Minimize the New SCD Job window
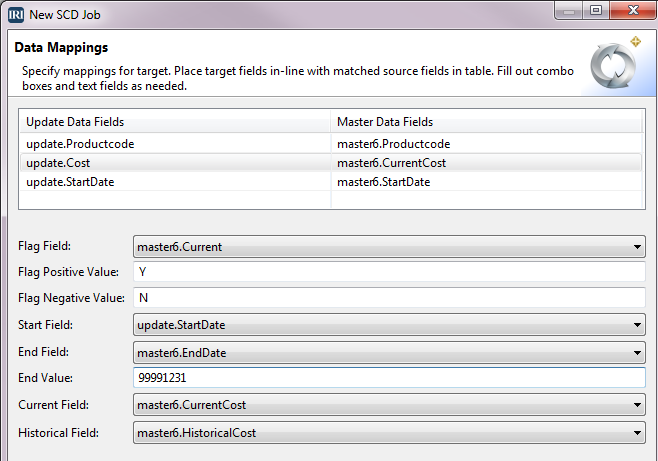The width and height of the screenshot is (658, 461). pos(569,10)
